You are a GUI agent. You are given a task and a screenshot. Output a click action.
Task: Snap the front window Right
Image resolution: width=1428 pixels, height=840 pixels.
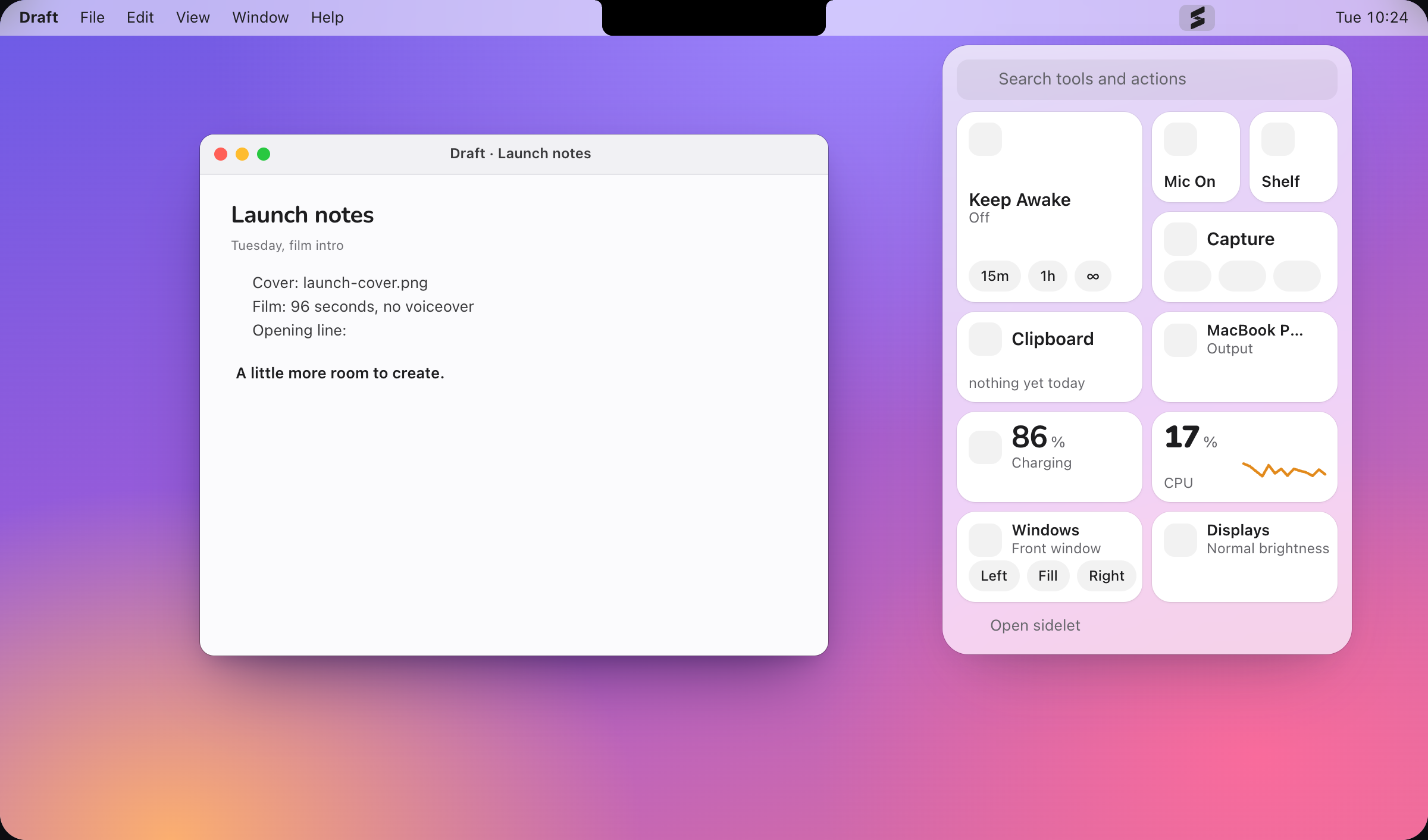[x=1107, y=576]
